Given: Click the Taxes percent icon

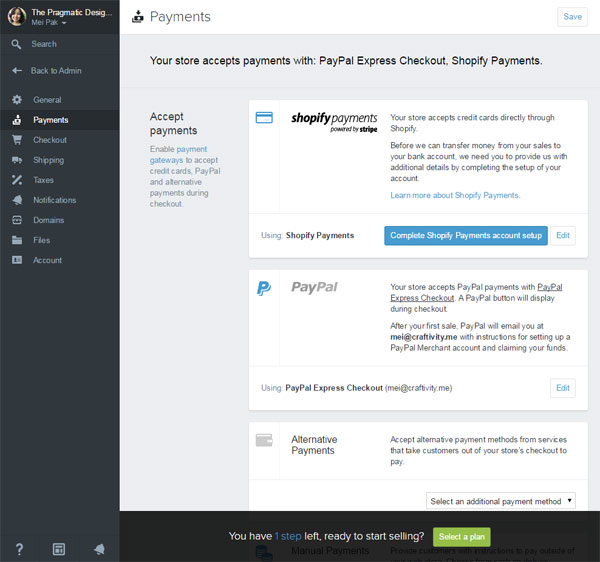Looking at the screenshot, I should 17,180.
